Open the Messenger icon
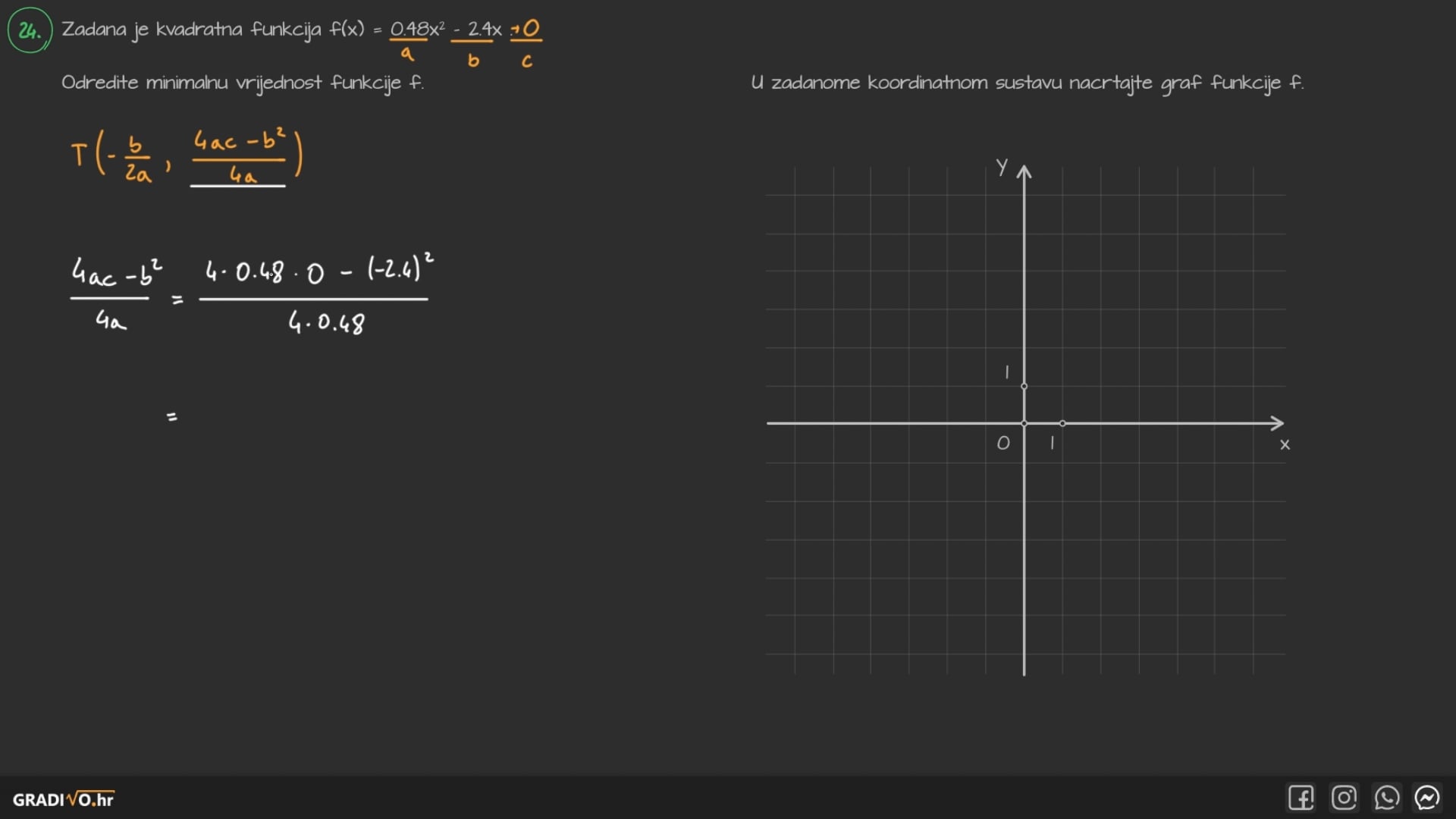1456x819 pixels. pyautogui.click(x=1427, y=798)
